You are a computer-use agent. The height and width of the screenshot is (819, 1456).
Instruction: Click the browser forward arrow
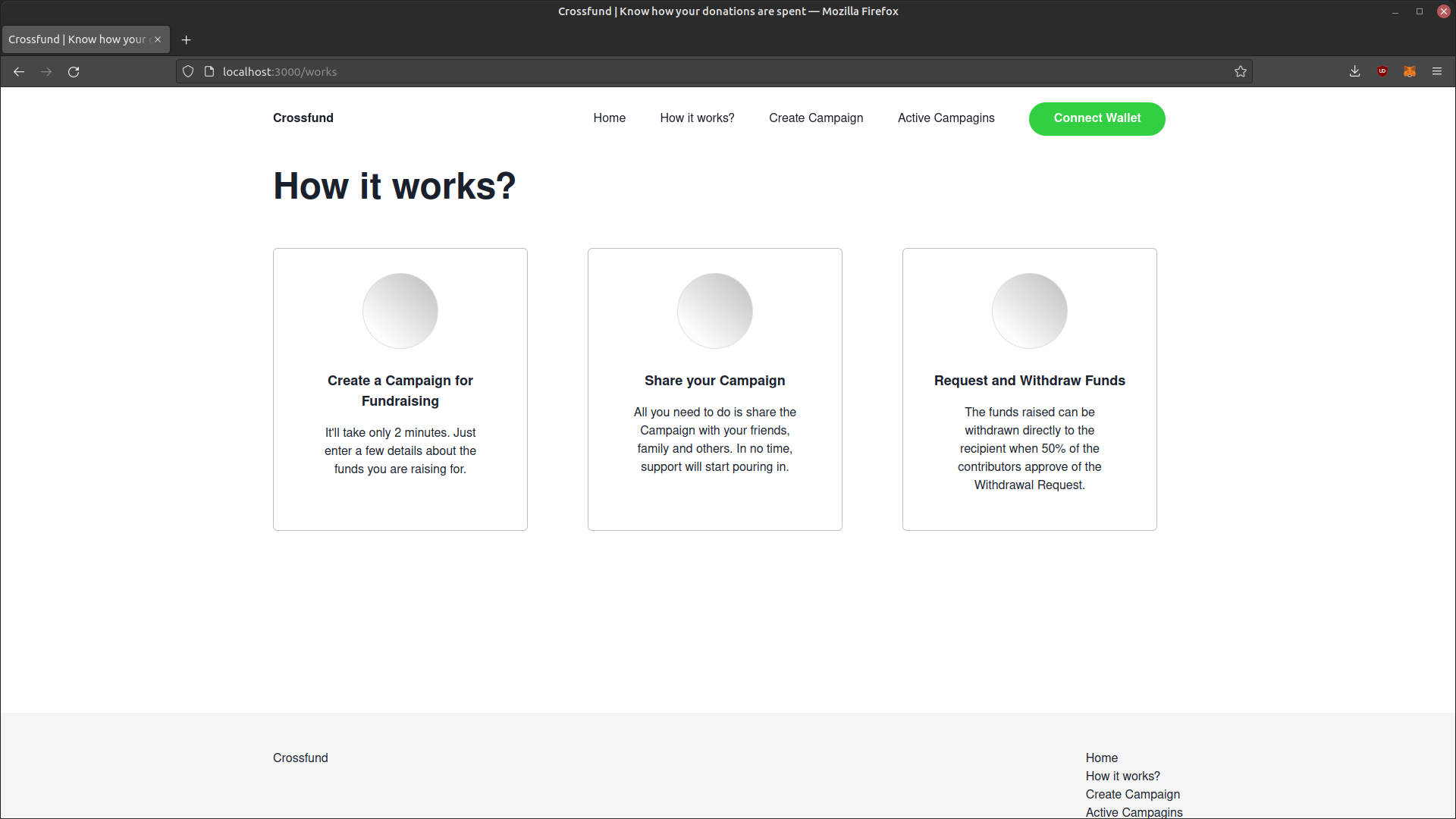point(46,72)
